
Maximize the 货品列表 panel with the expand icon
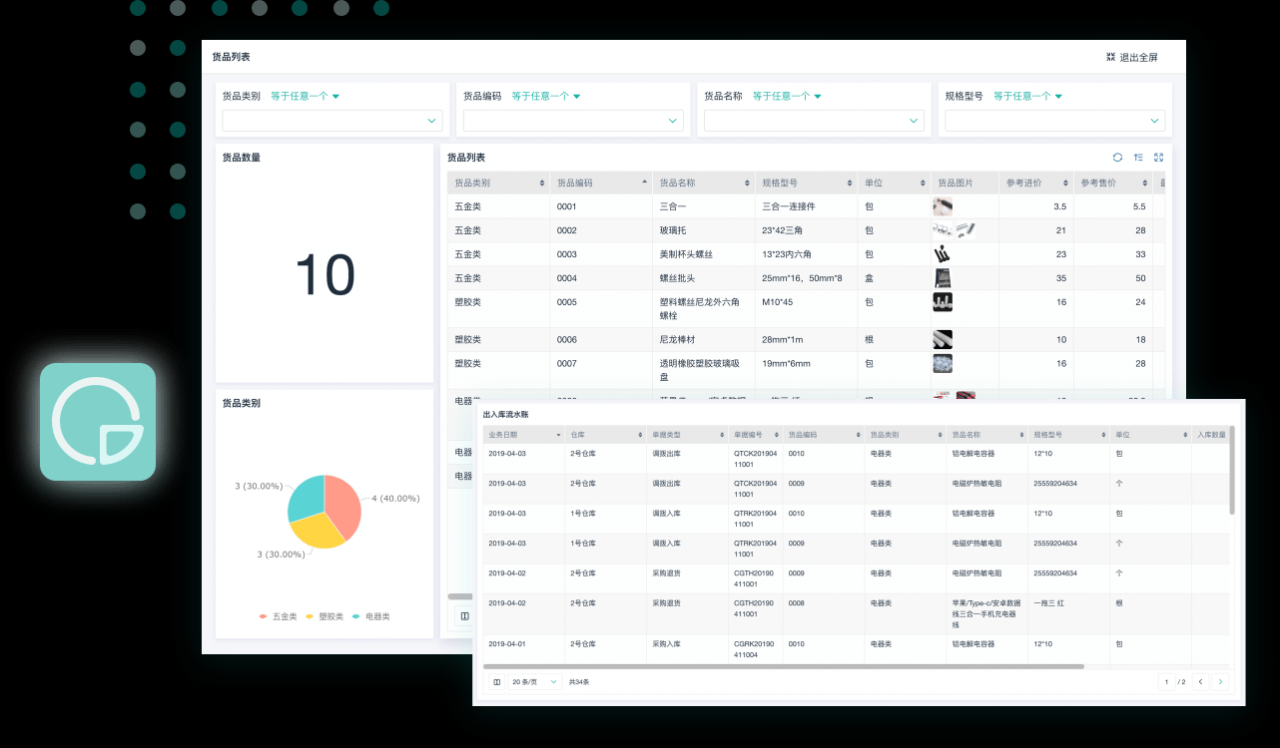[x=1159, y=157]
